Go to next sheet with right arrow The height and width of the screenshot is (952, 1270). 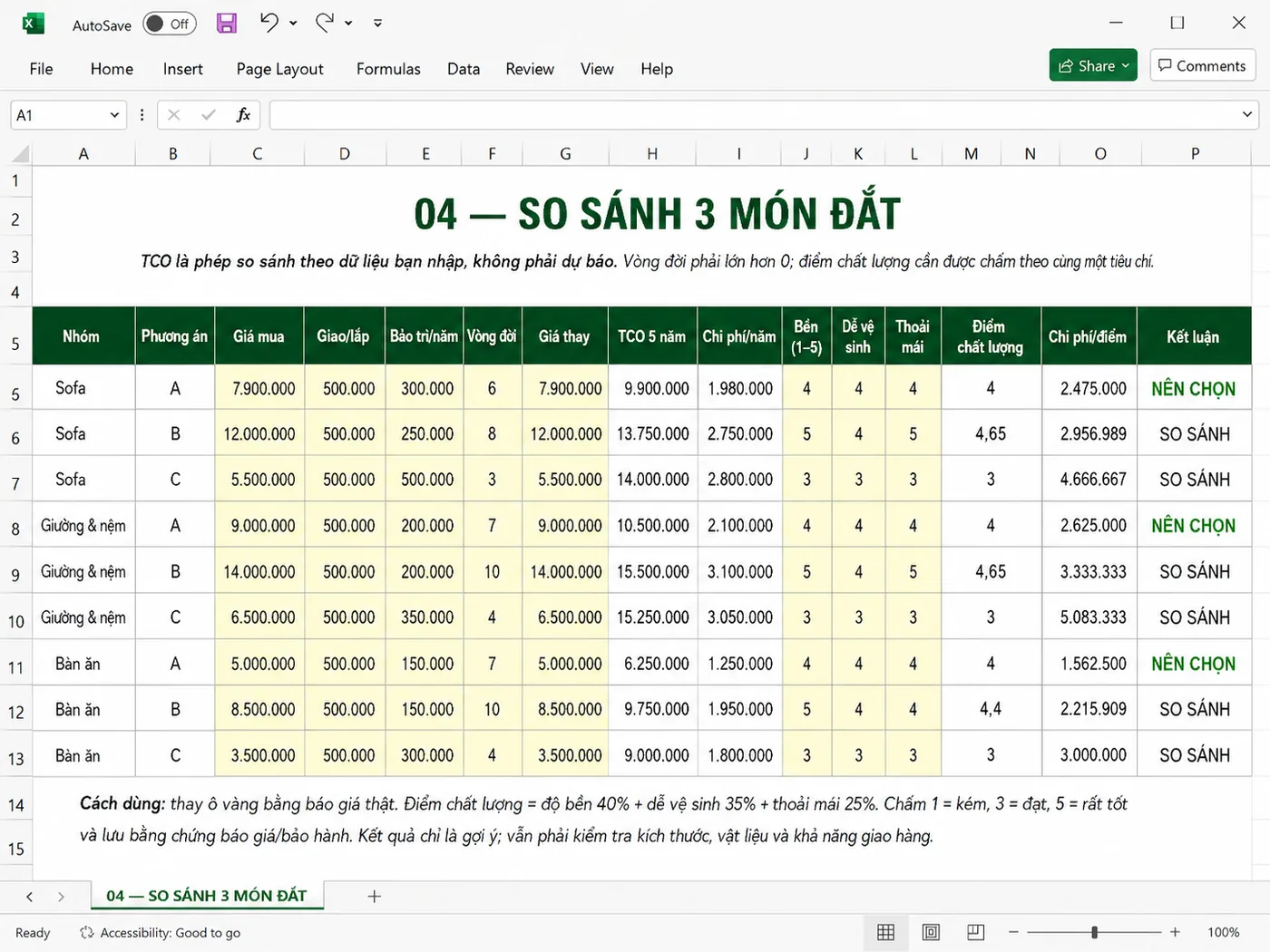61,897
